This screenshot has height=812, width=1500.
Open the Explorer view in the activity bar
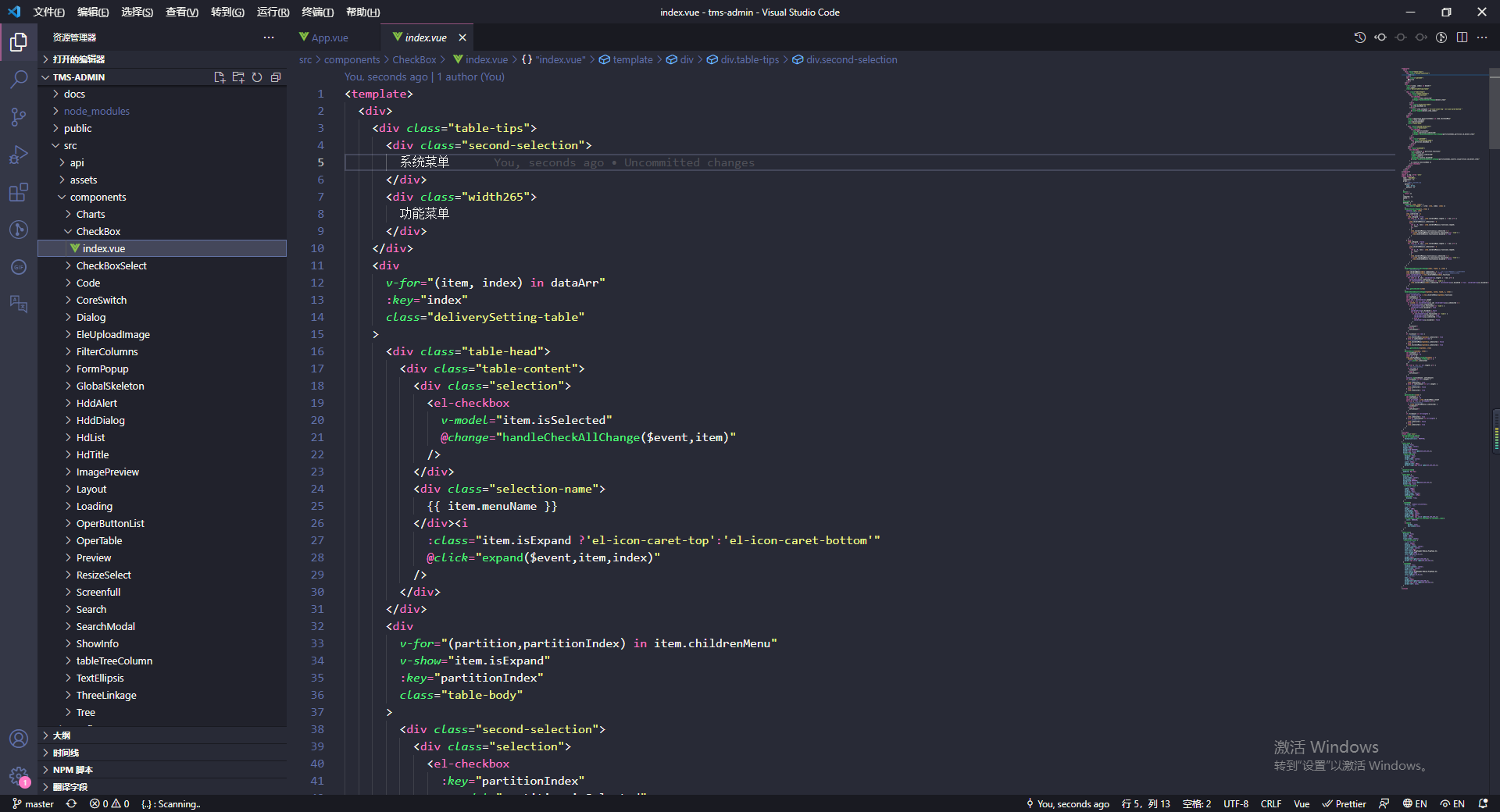[x=19, y=41]
